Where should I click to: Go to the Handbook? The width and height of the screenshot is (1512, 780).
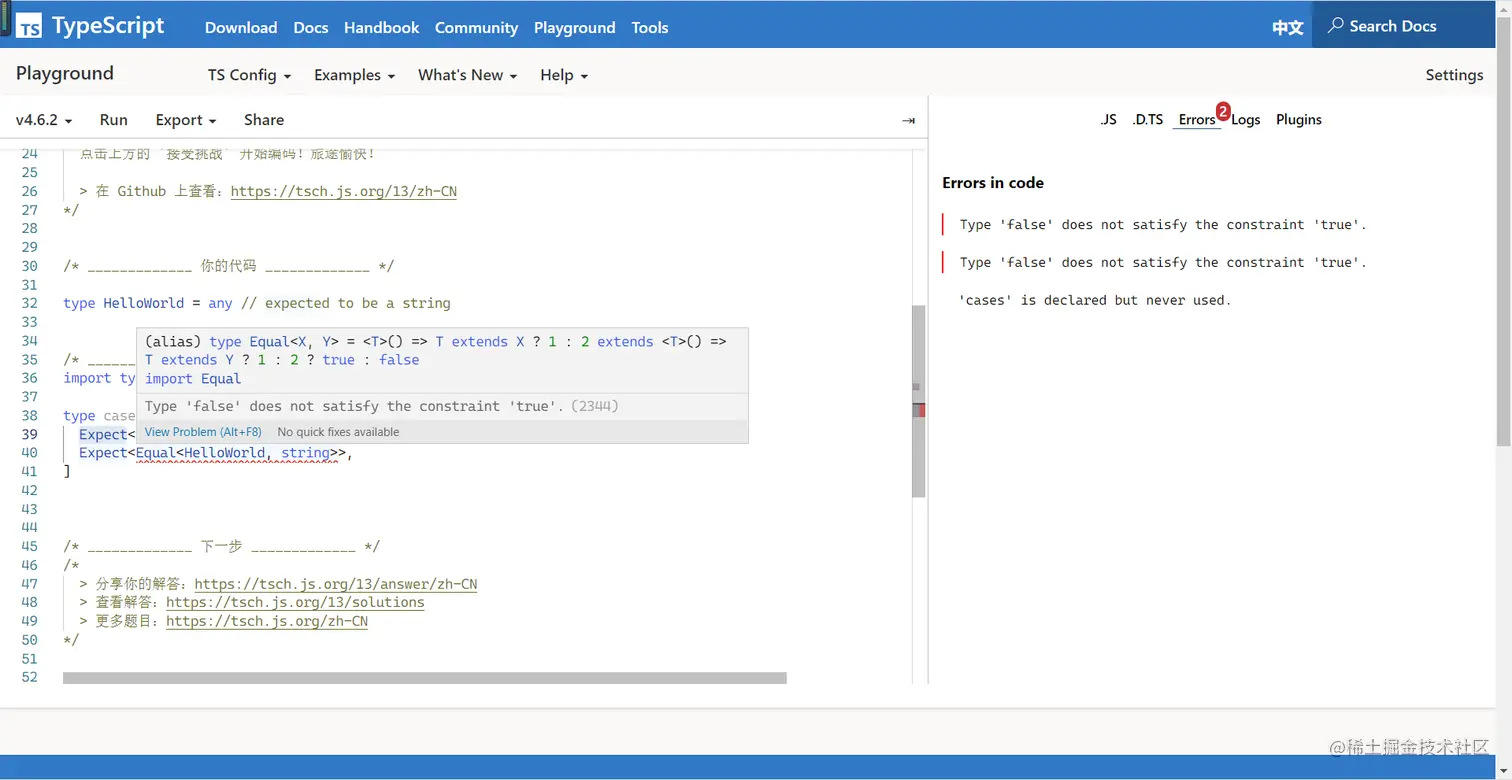[381, 27]
